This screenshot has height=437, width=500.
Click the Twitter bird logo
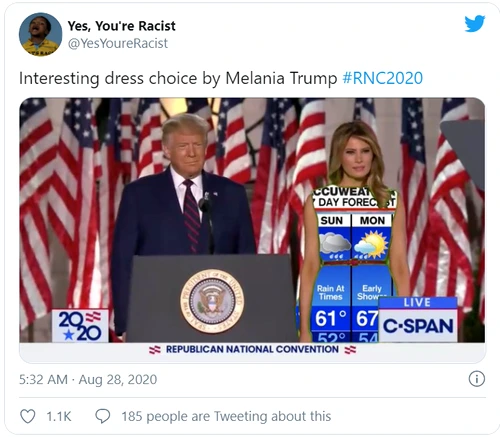point(475,23)
